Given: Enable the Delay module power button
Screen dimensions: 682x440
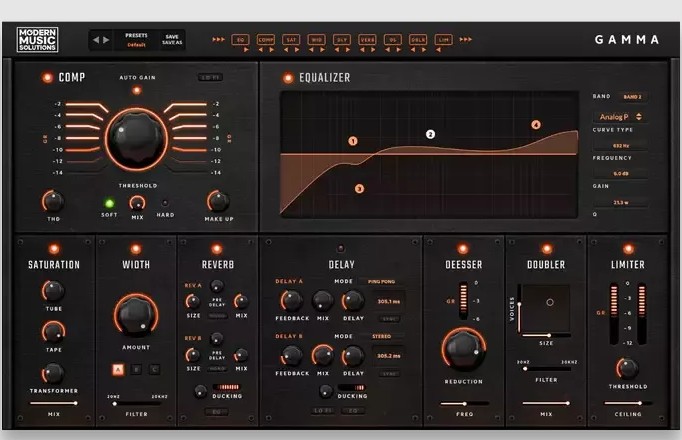Looking at the screenshot, I should pos(340,248).
